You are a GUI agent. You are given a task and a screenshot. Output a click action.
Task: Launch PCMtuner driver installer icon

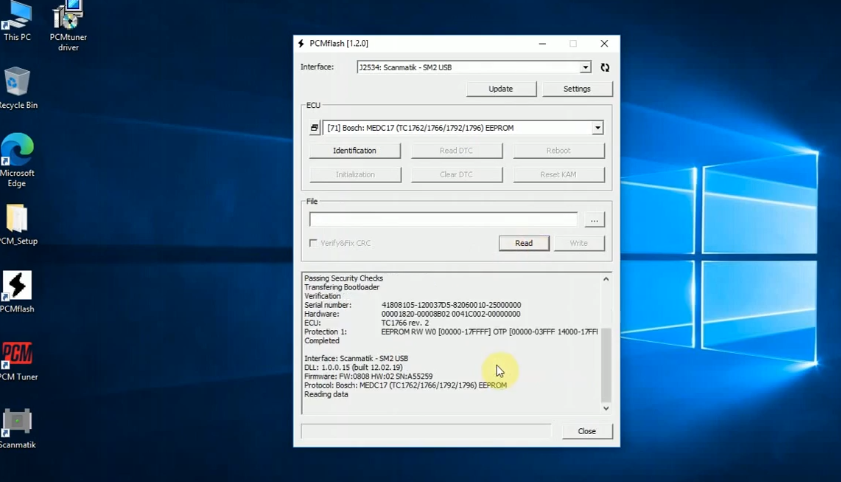pyautogui.click(x=68, y=26)
